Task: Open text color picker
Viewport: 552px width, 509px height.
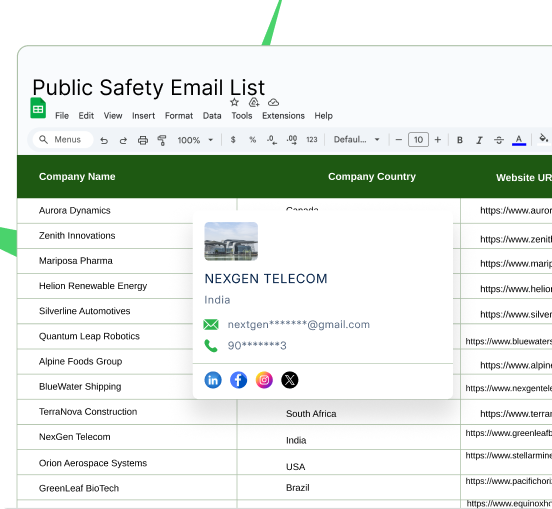Action: coord(519,140)
